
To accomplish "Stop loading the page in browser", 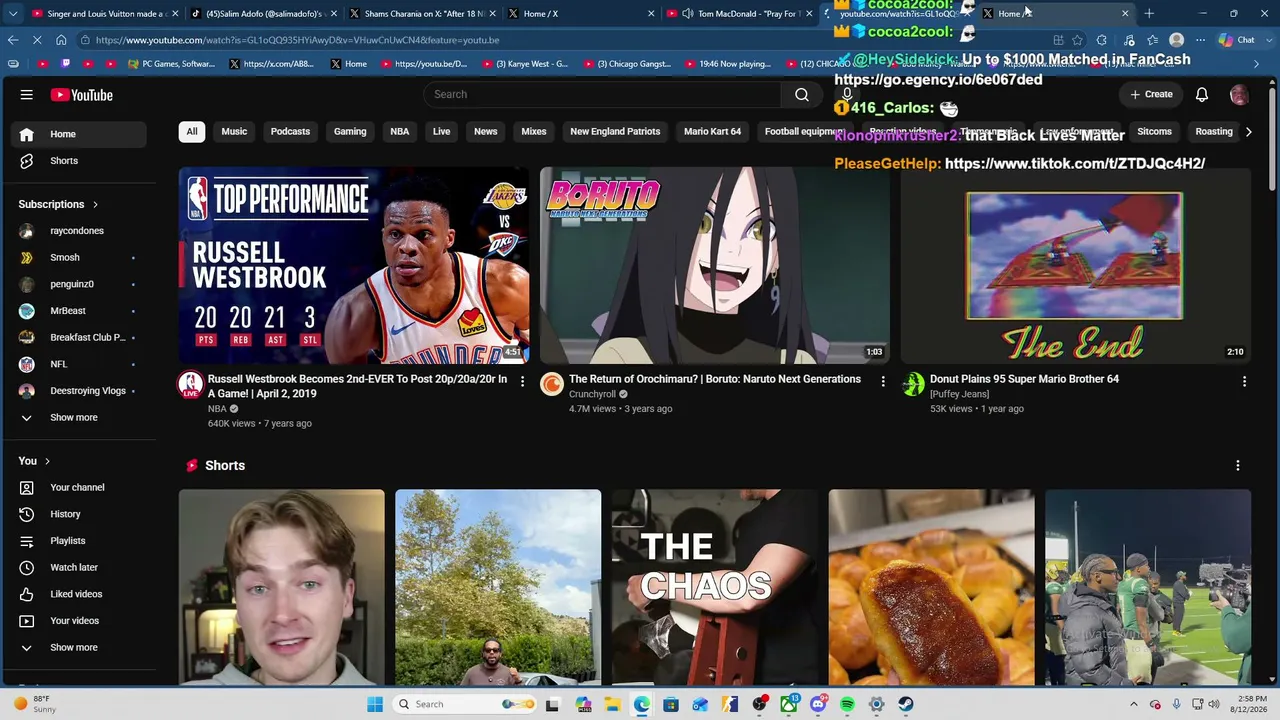I will click(x=37, y=40).
